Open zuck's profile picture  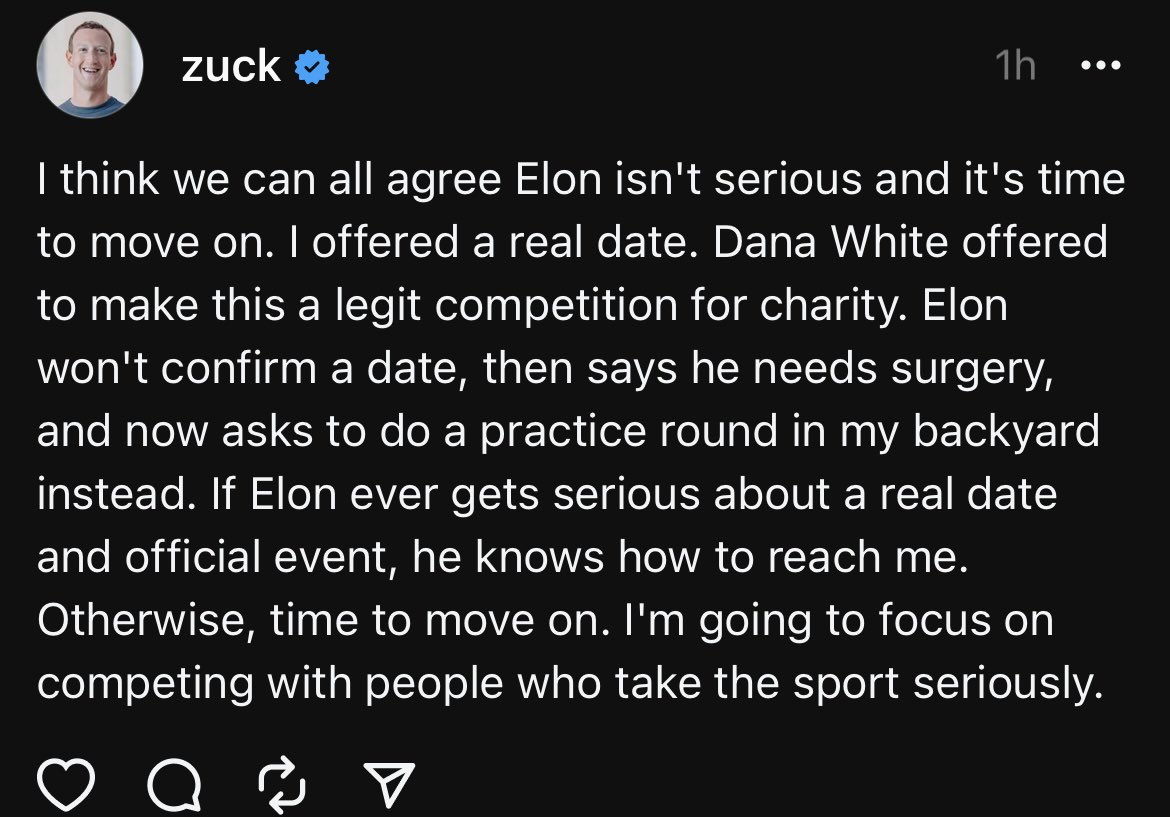click(88, 68)
